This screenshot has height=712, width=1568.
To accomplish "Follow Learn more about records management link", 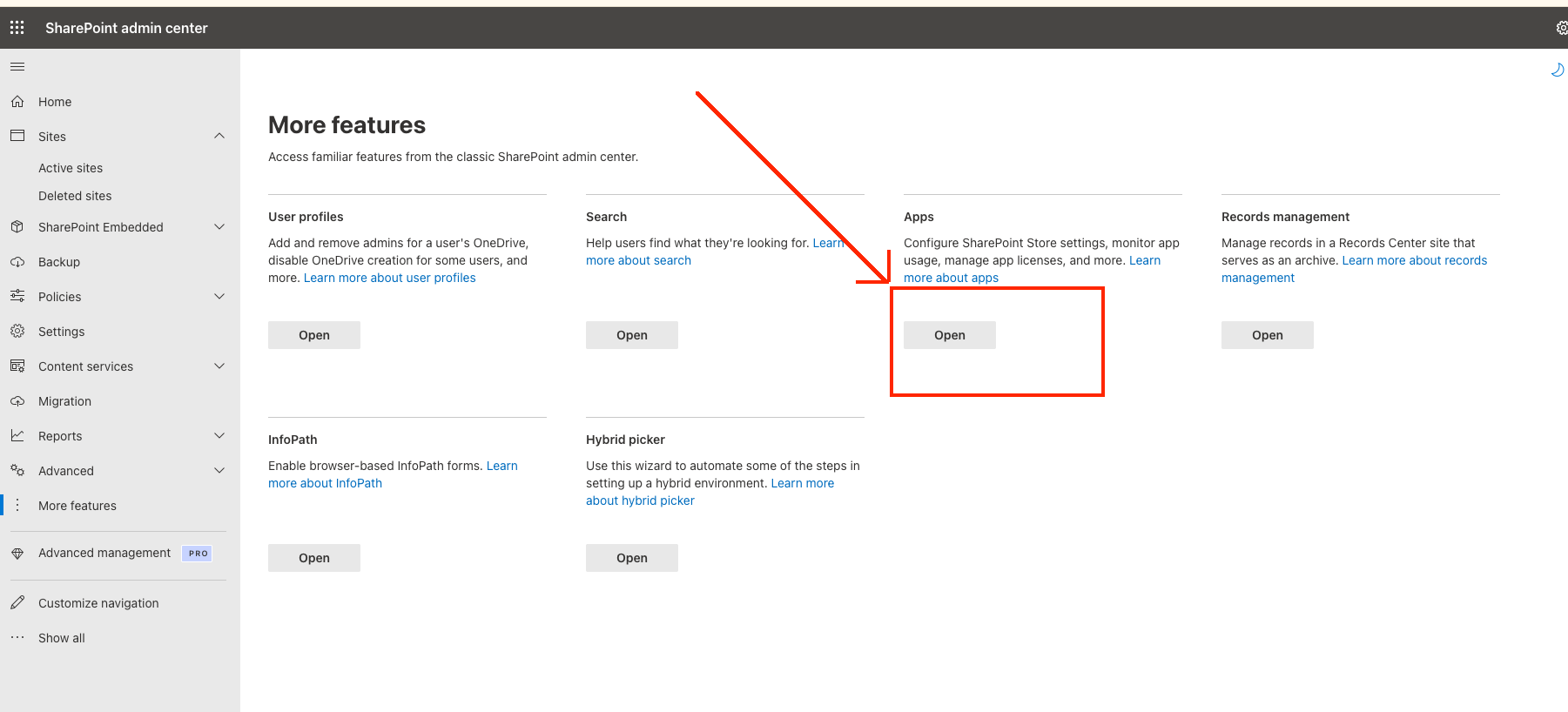I will tap(1414, 260).
